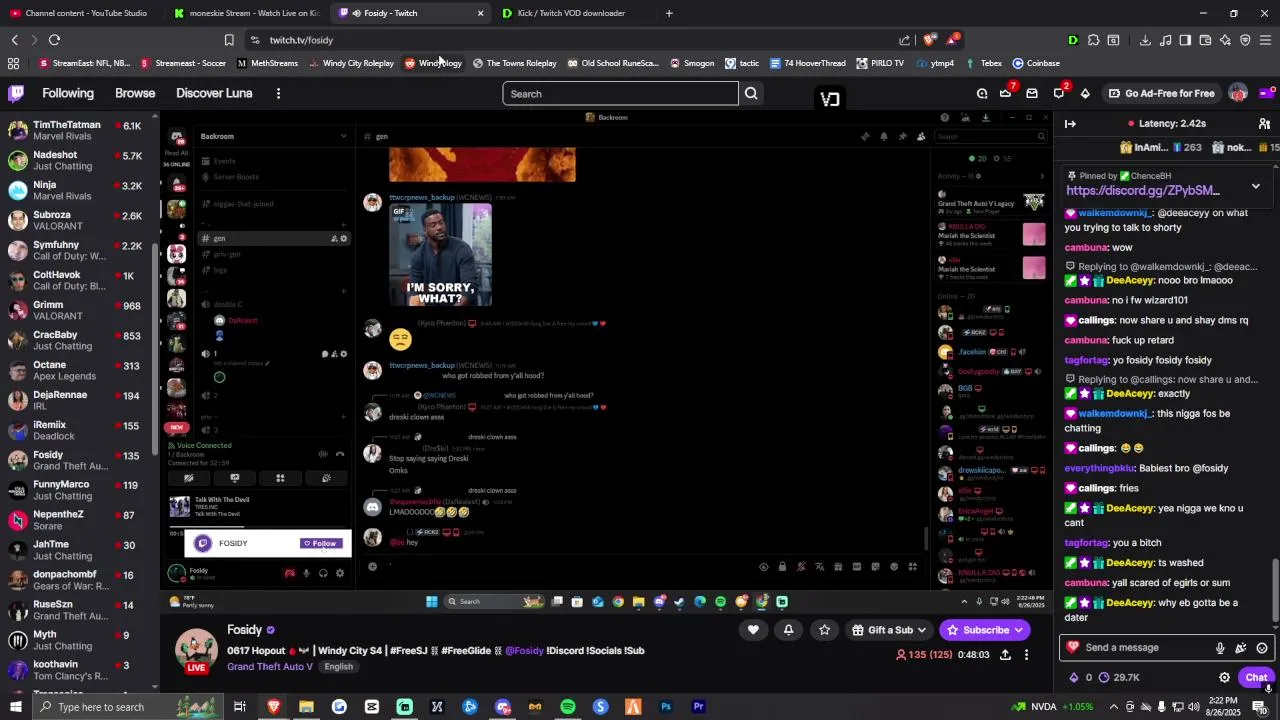Click the purple Chat button

(1256, 677)
